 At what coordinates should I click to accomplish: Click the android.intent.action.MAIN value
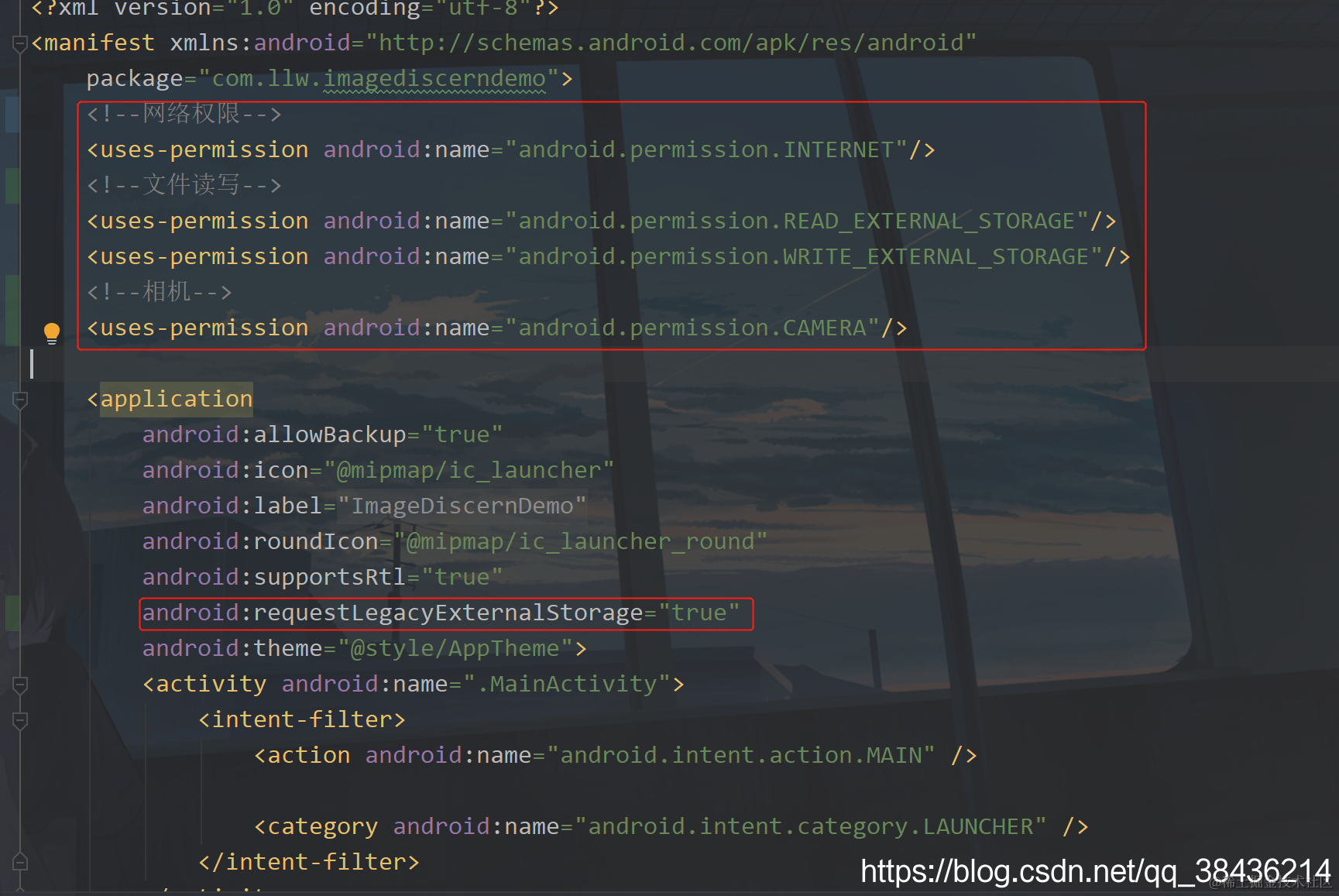coord(740,755)
